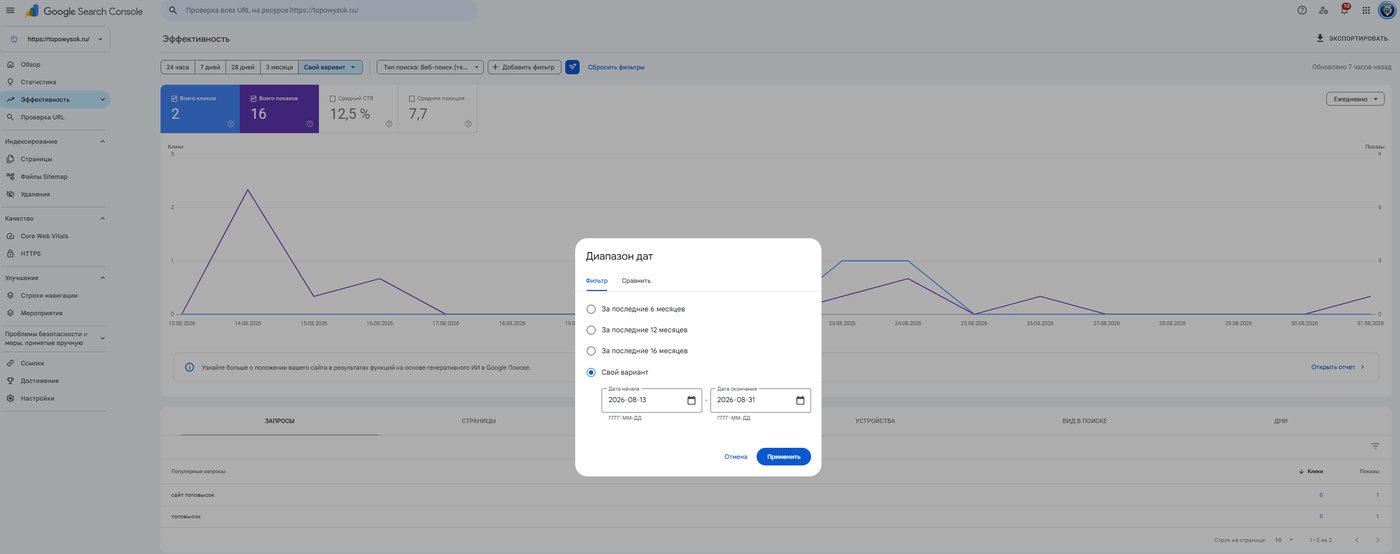
Task: Click the trophy icon beside Достижения
Action: tap(10, 381)
